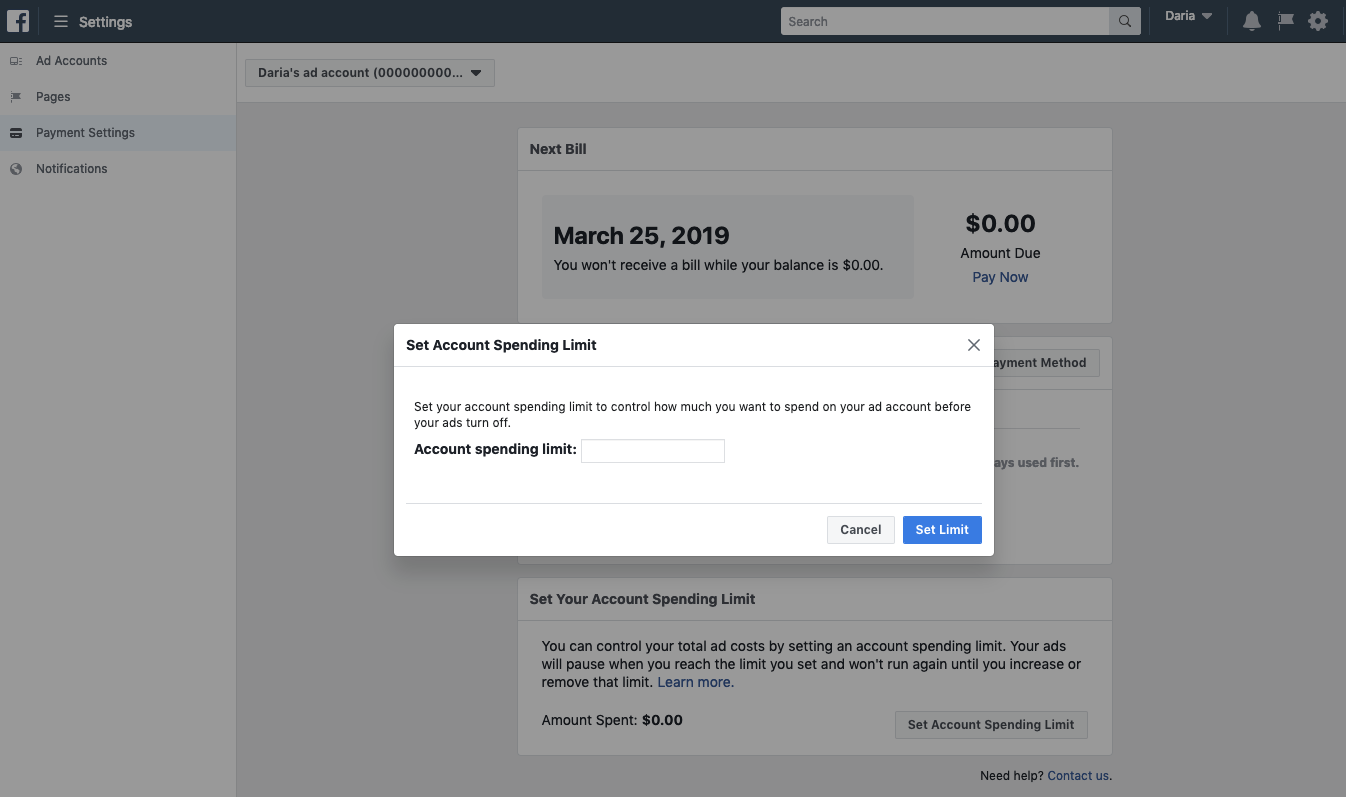
Task: Click the Ad Accounts sidebar icon
Action: click(16, 61)
